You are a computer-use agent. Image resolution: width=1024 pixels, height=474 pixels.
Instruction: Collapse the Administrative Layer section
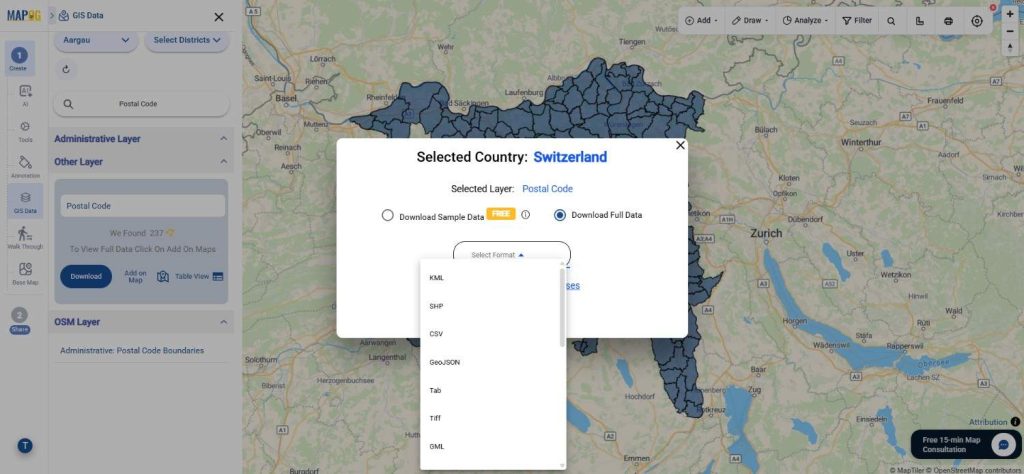click(x=223, y=139)
